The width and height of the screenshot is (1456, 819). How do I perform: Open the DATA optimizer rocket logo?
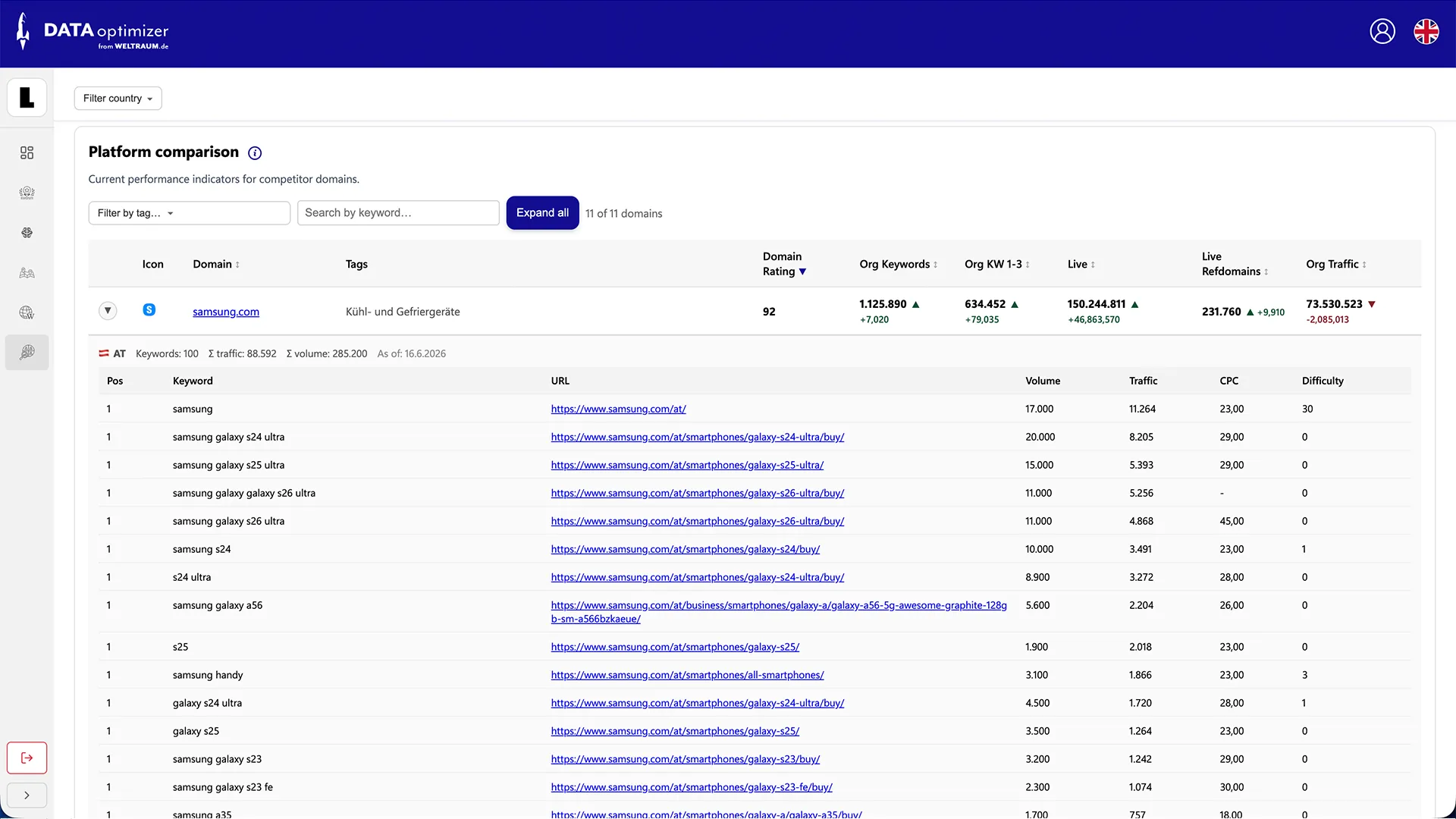click(x=92, y=32)
